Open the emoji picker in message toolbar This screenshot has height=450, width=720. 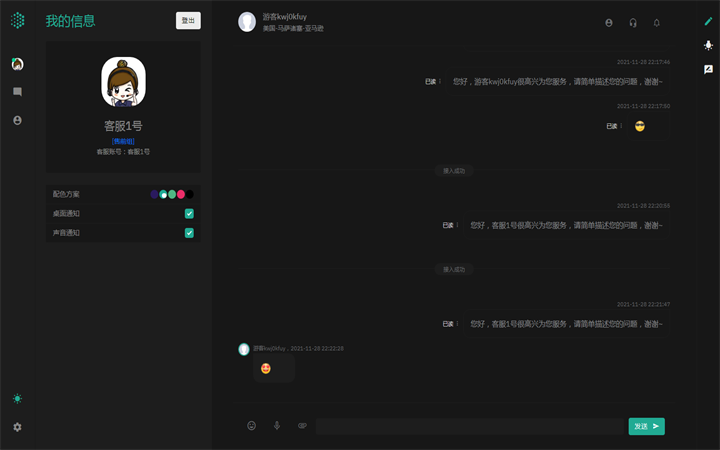coord(252,426)
